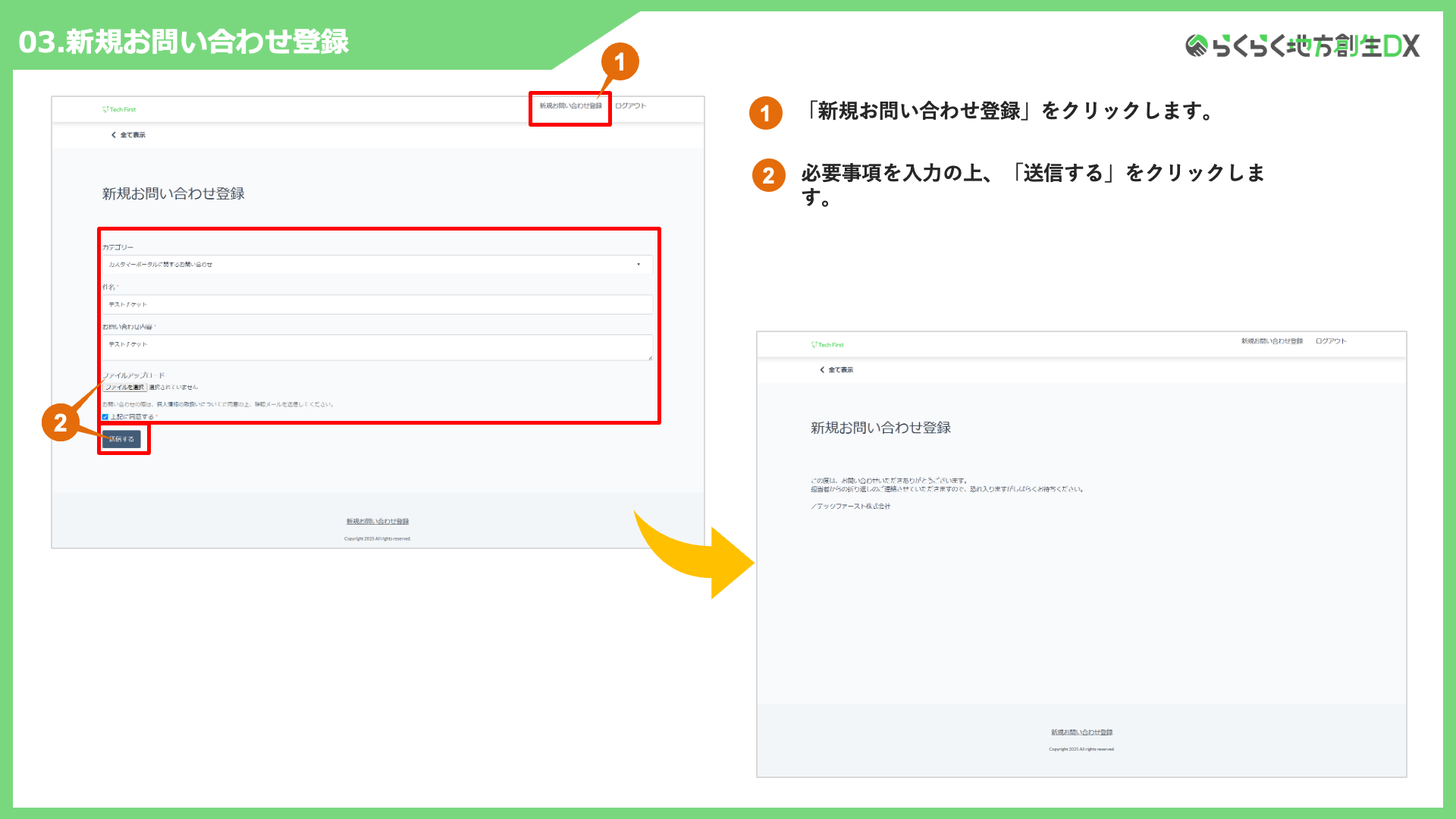Click the らくらく地方創生DX logo
The image size is (1456, 819).
coord(1302,45)
